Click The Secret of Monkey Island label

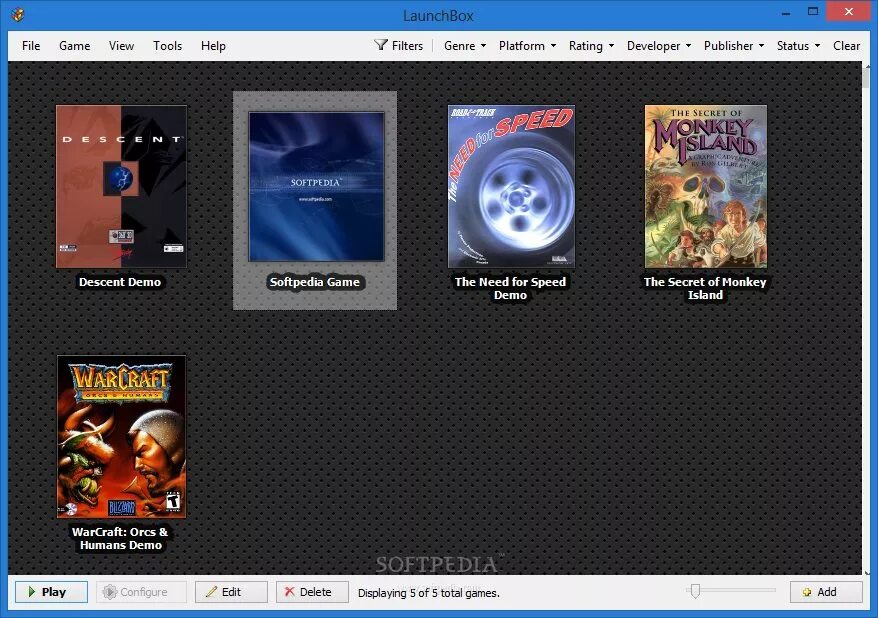(x=705, y=288)
